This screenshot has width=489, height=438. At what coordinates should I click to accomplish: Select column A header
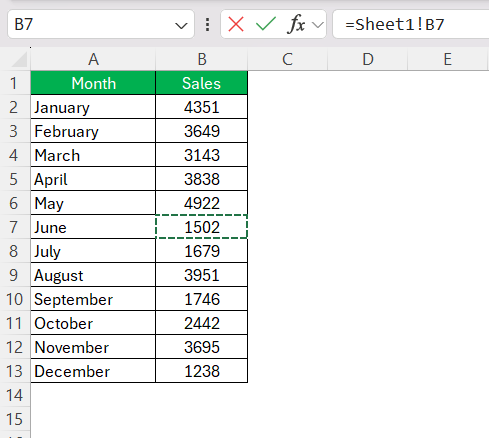pos(93,59)
